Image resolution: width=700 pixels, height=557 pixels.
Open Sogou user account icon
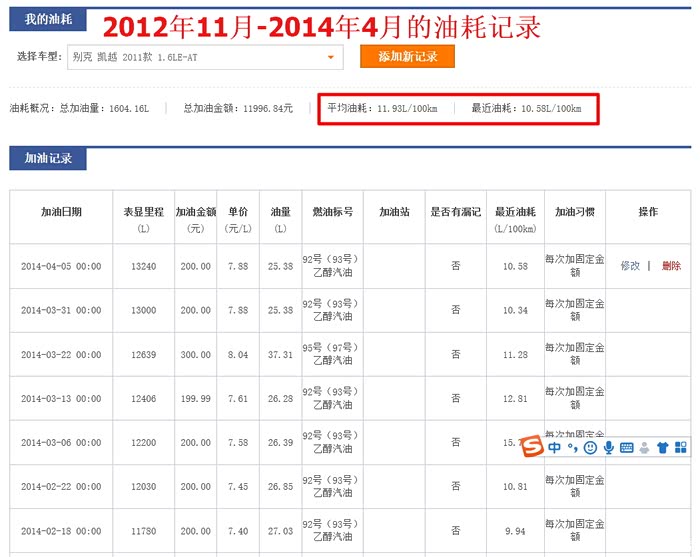pyautogui.click(x=644, y=447)
